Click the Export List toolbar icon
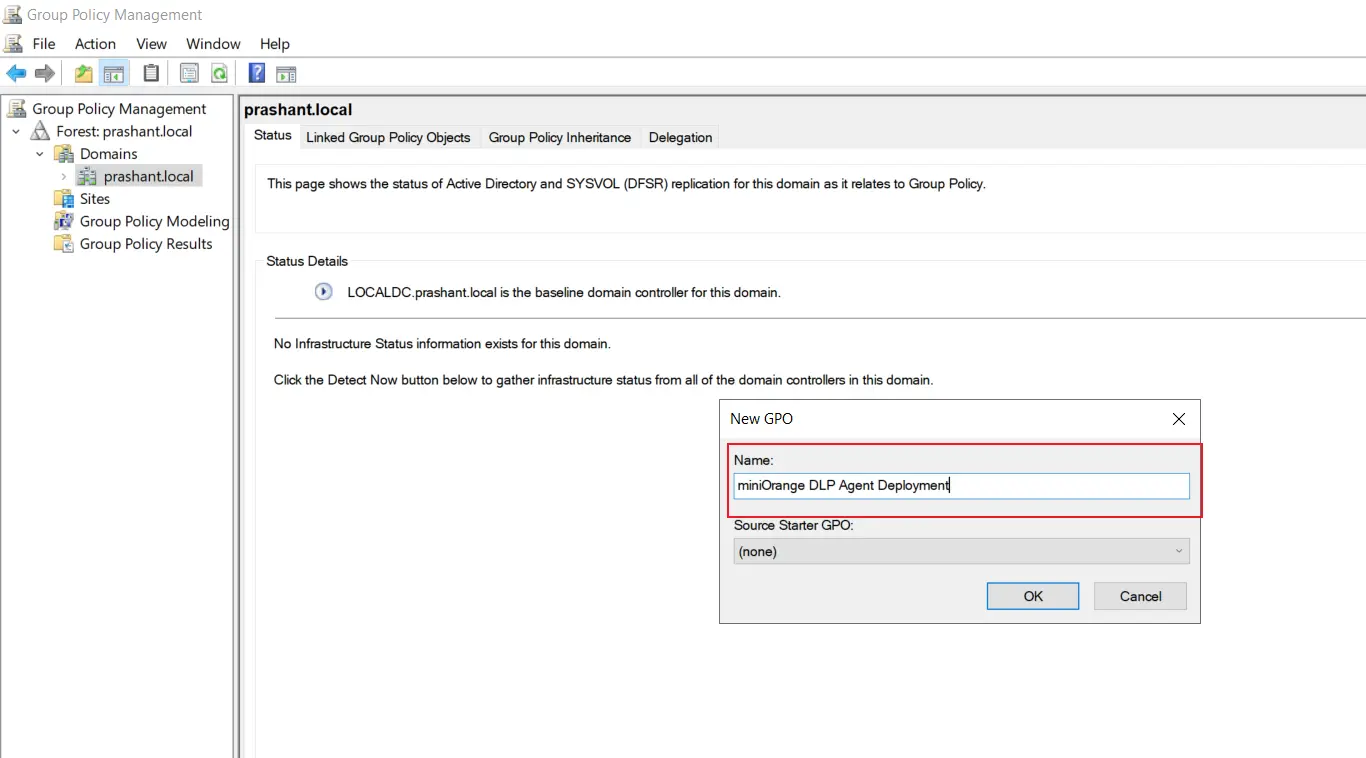Image resolution: width=1366 pixels, height=758 pixels. [x=189, y=72]
